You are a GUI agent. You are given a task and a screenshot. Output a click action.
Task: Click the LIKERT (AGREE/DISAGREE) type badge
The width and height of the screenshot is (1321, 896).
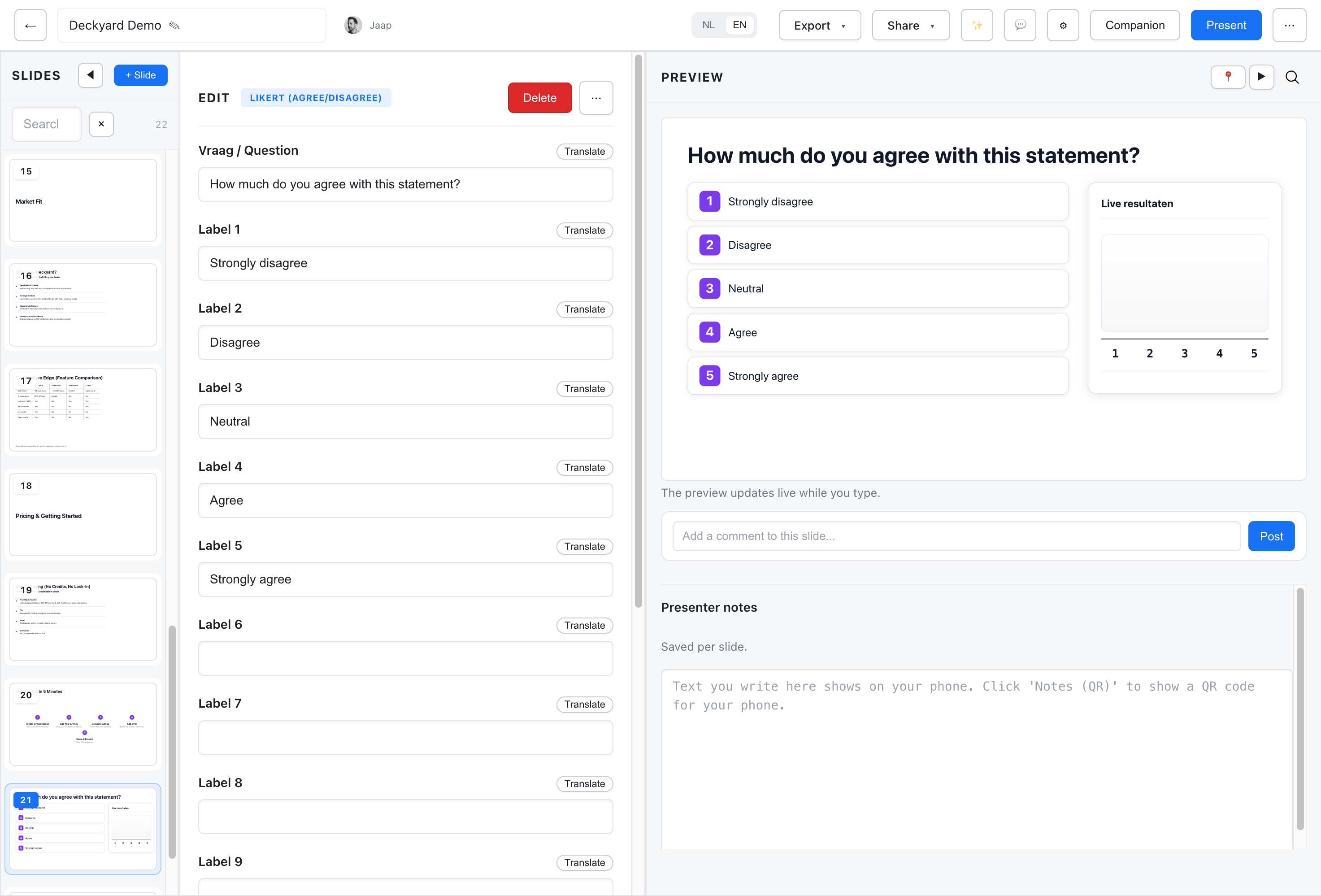316,98
